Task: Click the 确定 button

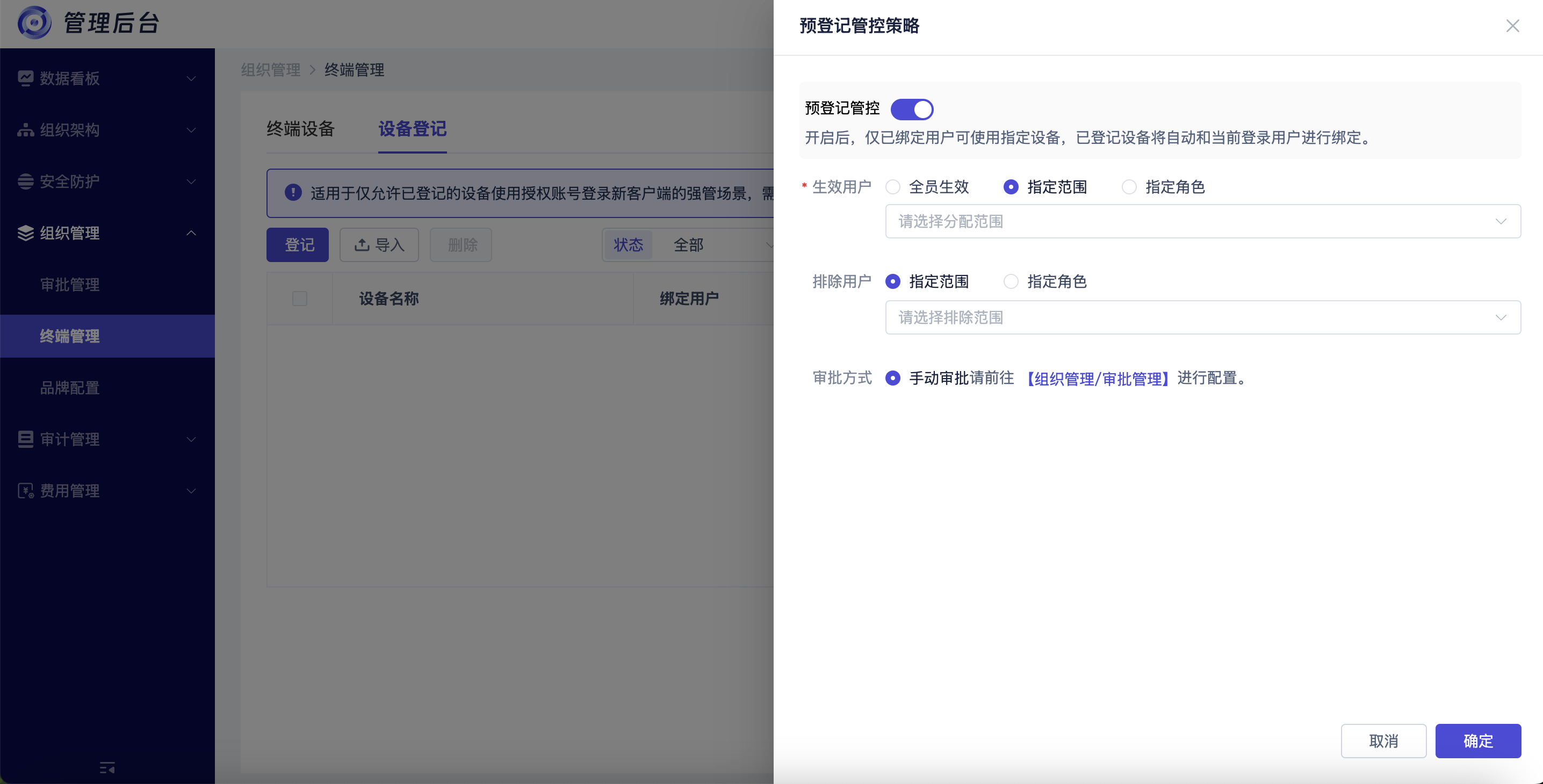Action: [1477, 741]
